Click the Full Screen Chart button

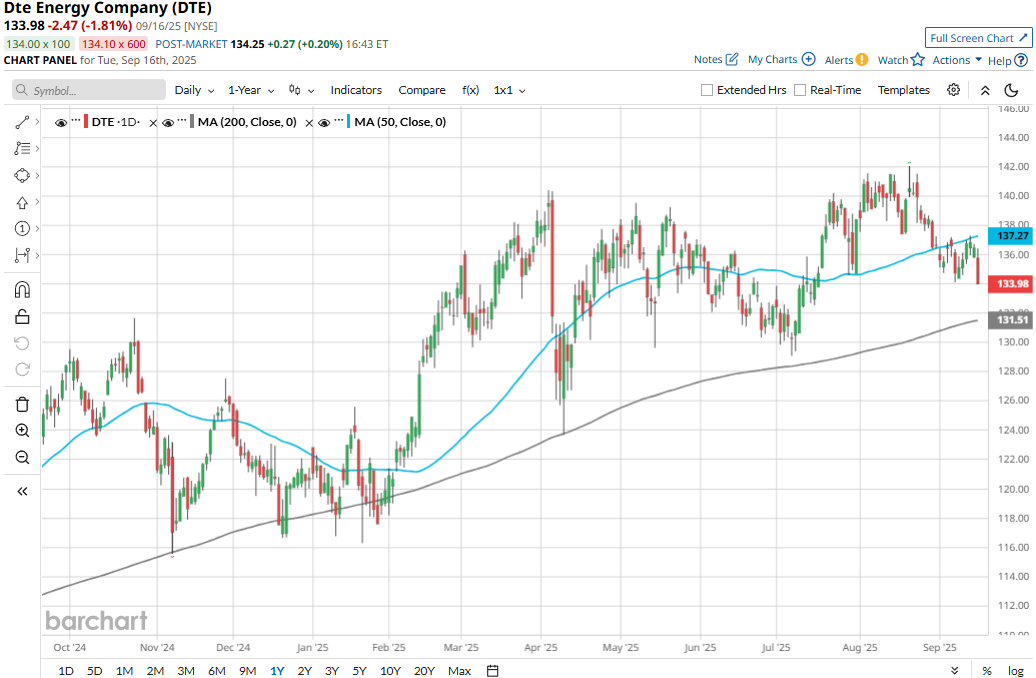pos(979,38)
